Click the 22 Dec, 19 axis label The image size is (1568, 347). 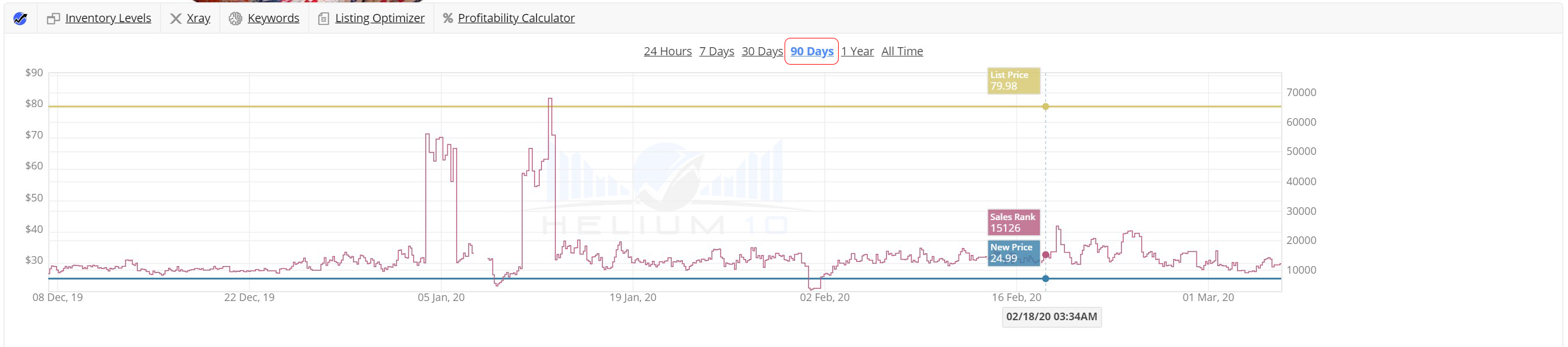click(250, 298)
